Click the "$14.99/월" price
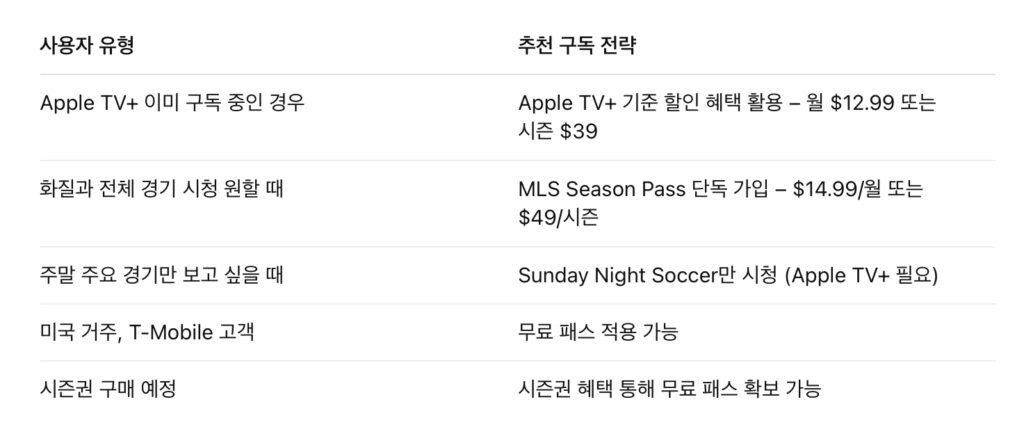Image resolution: width=1024 pixels, height=443 pixels. 834,188
